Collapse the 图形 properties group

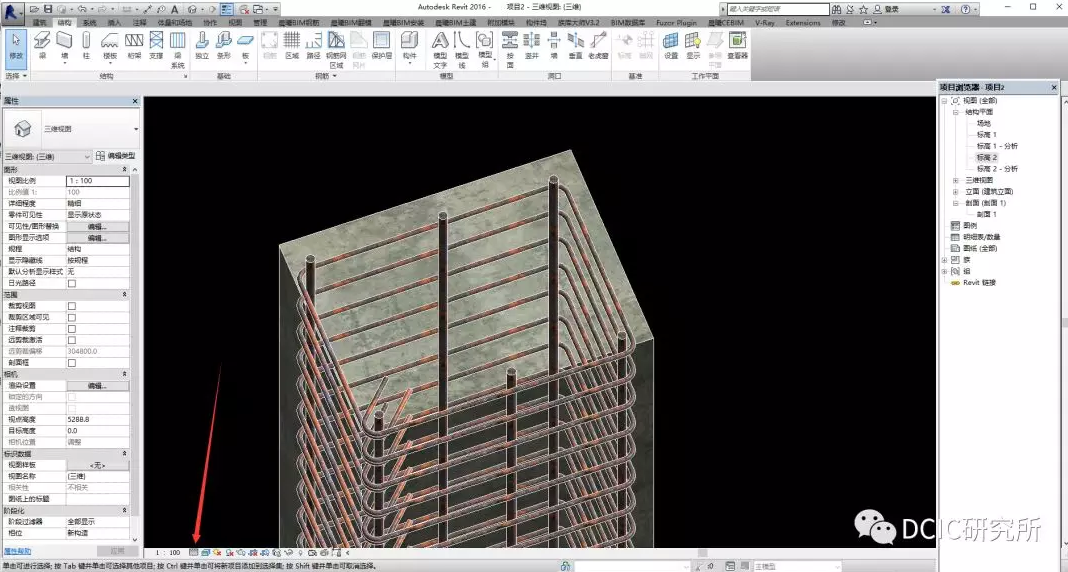125,170
